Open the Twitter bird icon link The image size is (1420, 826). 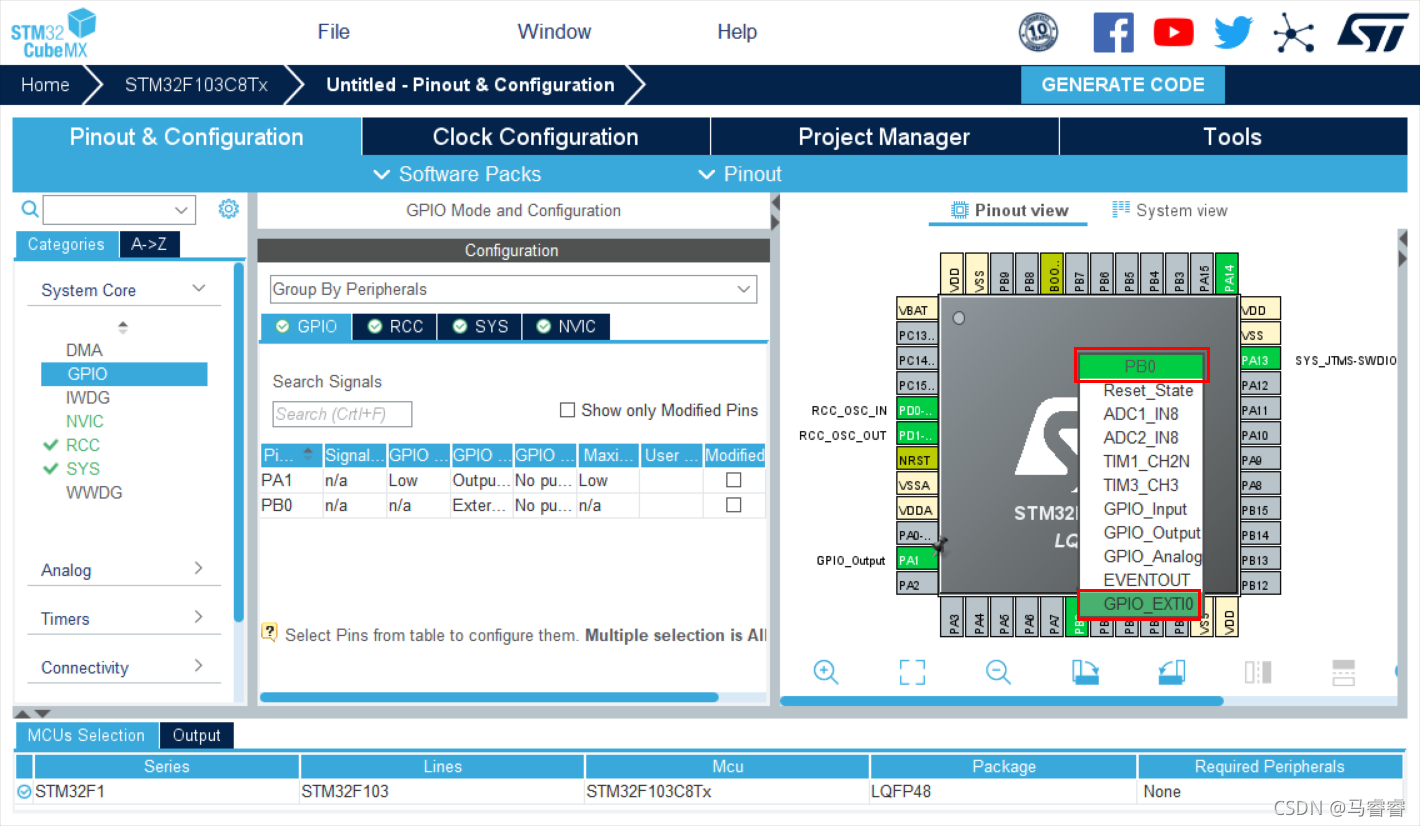pyautogui.click(x=1234, y=32)
